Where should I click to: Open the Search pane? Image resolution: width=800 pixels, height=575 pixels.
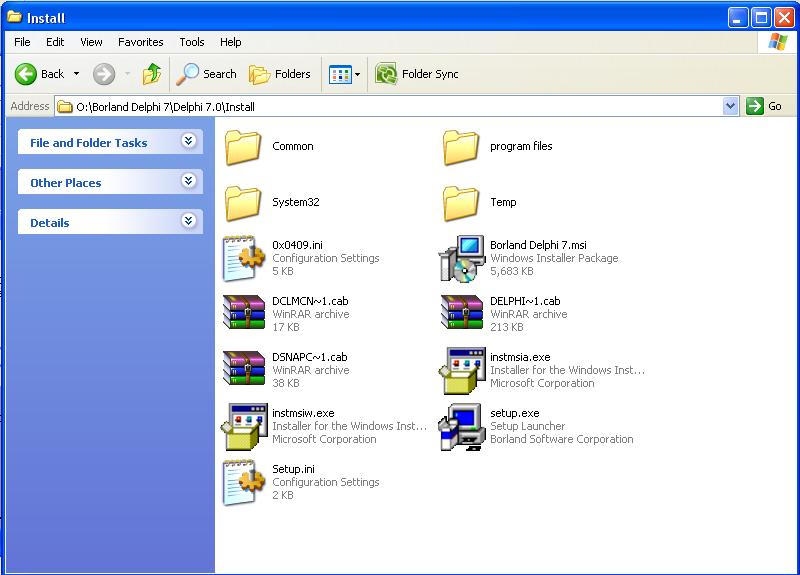pyautogui.click(x=207, y=74)
